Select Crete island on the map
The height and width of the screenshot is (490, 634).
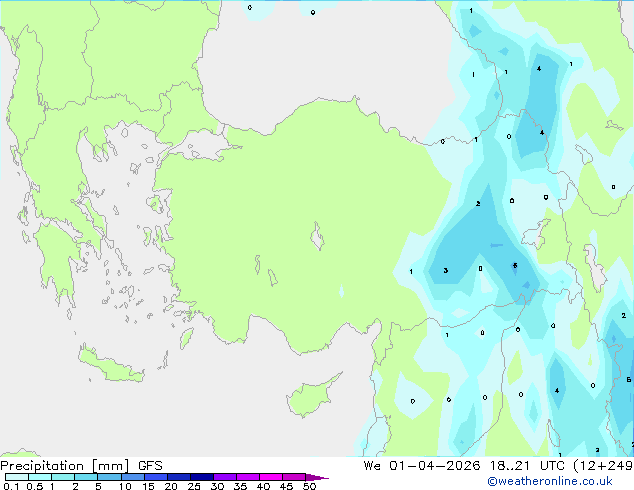point(111,365)
